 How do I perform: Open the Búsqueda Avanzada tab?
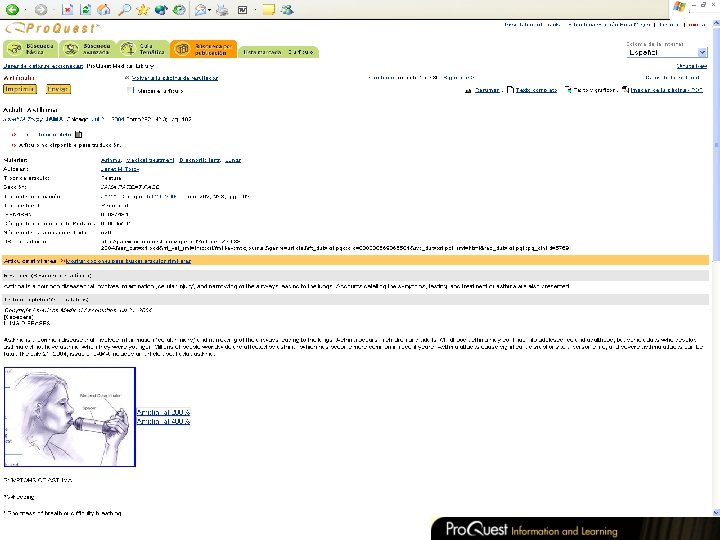pyautogui.click(x=88, y=49)
